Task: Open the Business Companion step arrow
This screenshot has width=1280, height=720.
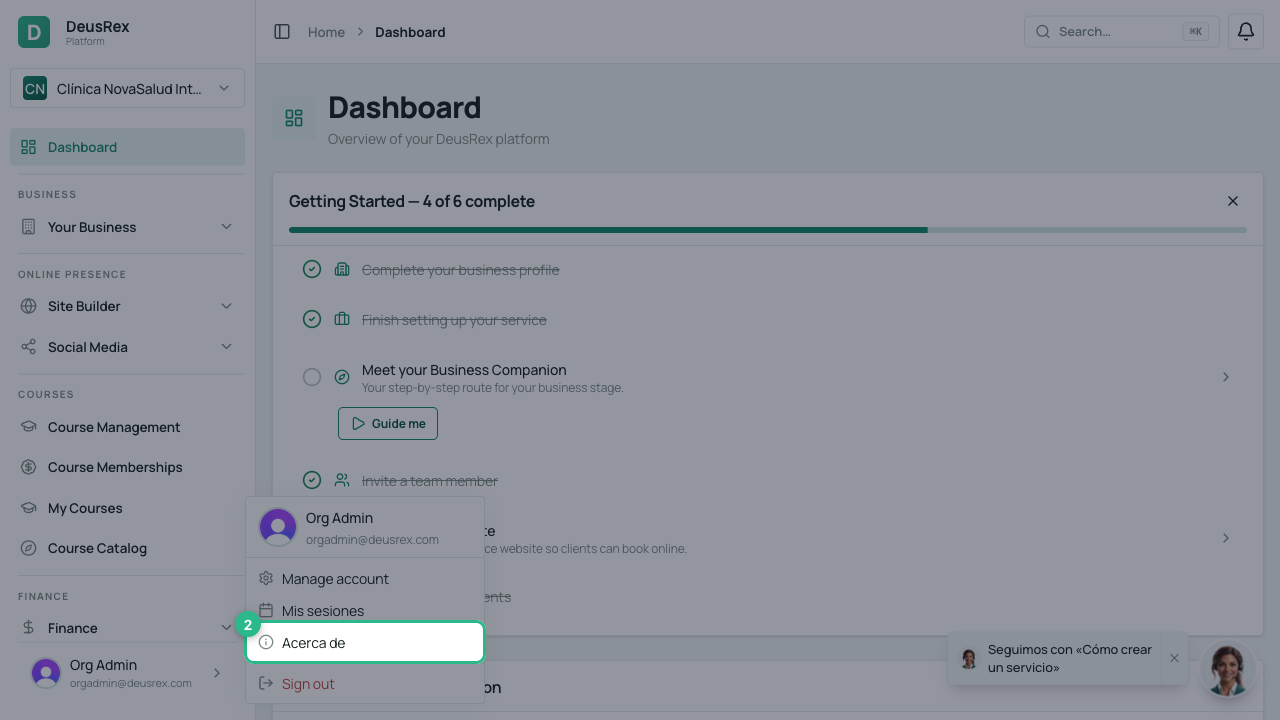Action: [x=1226, y=377]
